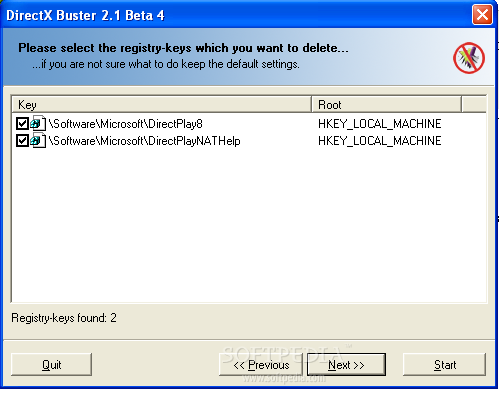Viewport: 499px width, 396px height.
Task: Sort the list by the Key column header
Action: click(162, 104)
